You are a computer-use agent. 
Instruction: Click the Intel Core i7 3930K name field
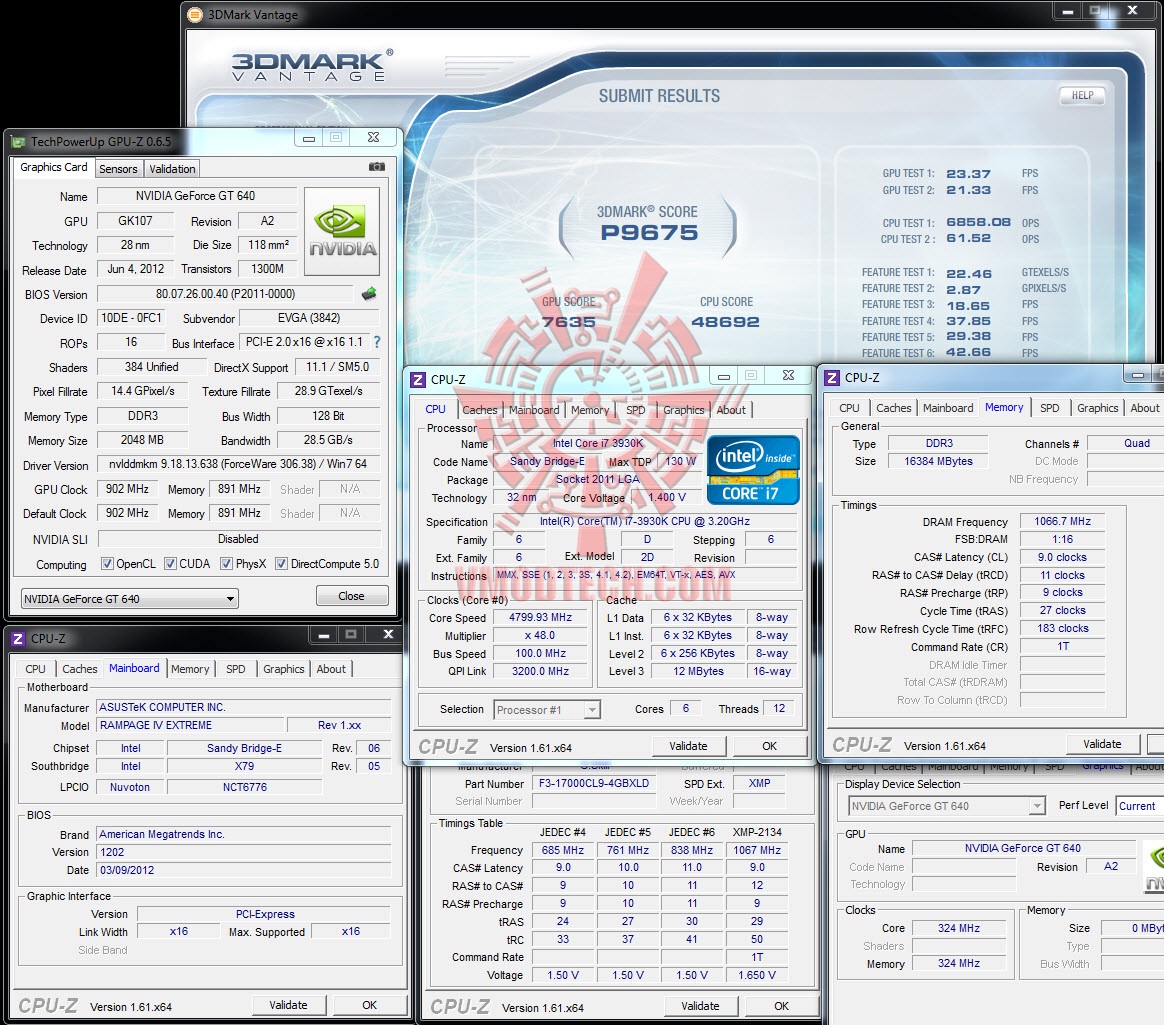pos(598,443)
